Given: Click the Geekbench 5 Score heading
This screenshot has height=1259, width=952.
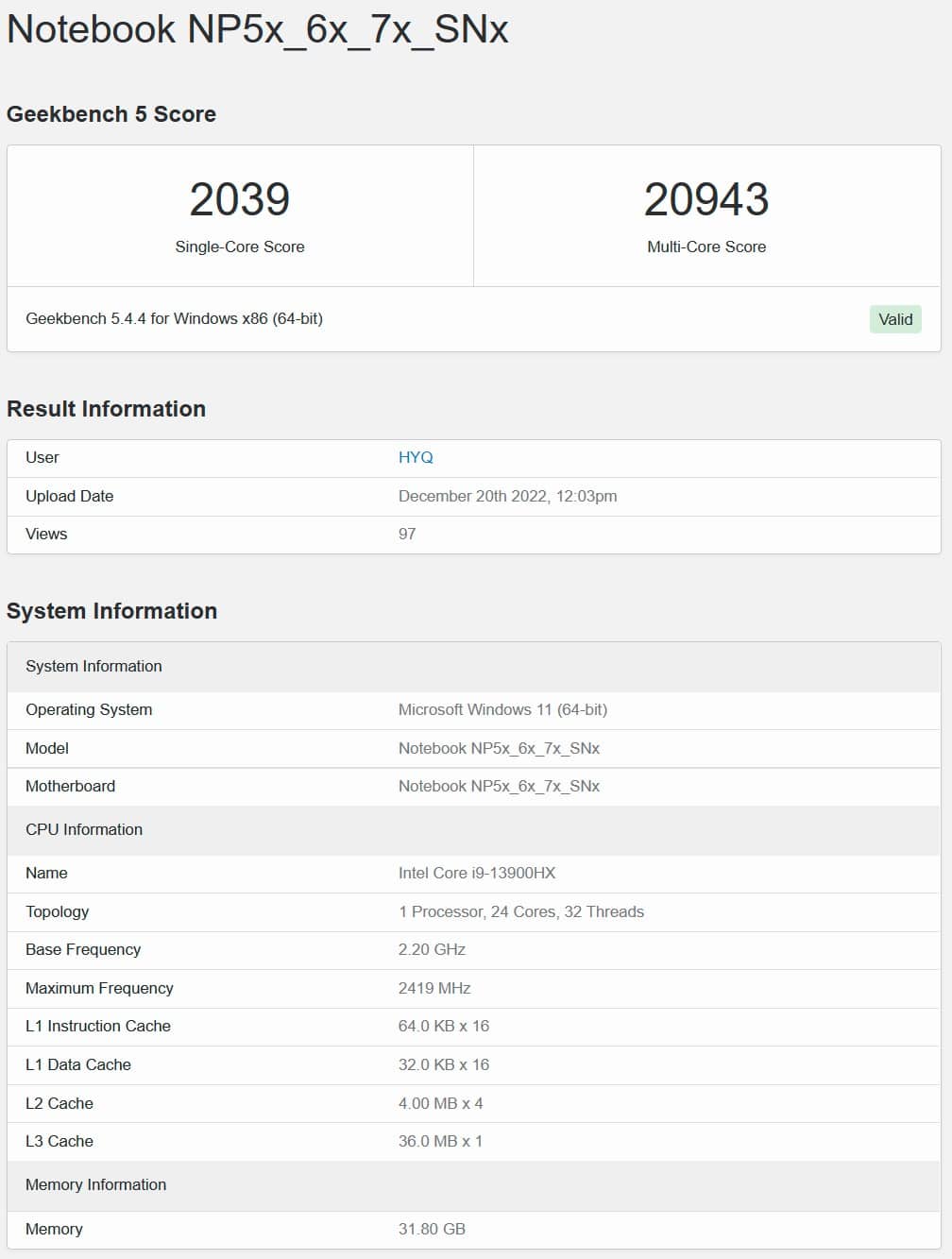Looking at the screenshot, I should click(111, 114).
